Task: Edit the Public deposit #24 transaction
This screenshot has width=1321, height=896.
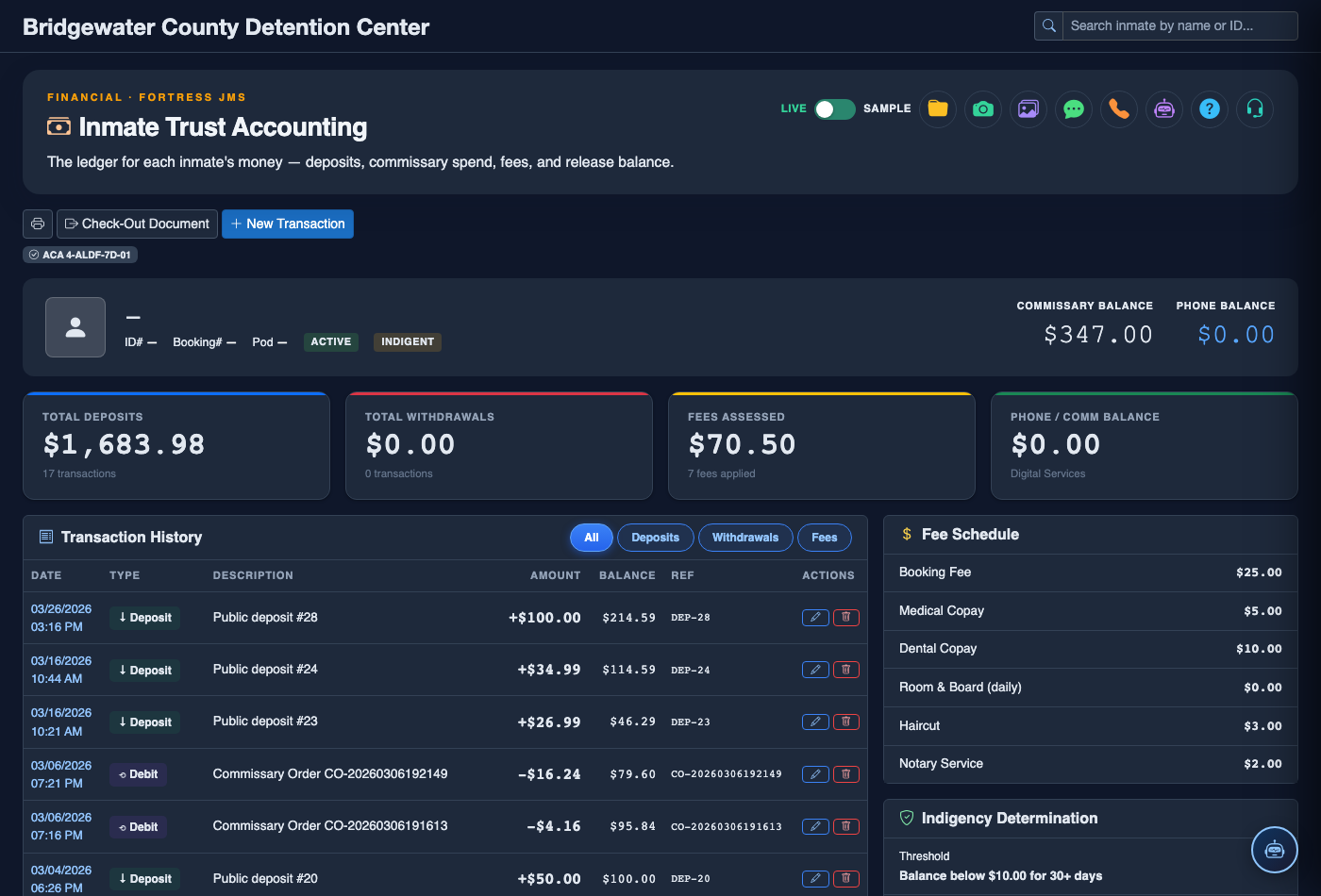Action: coord(815,670)
